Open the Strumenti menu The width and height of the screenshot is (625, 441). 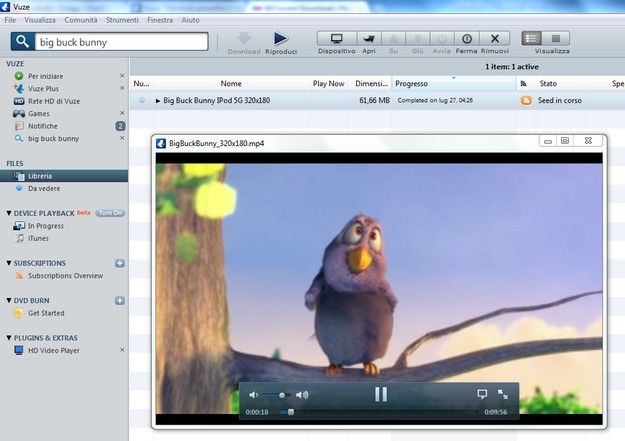coord(122,20)
